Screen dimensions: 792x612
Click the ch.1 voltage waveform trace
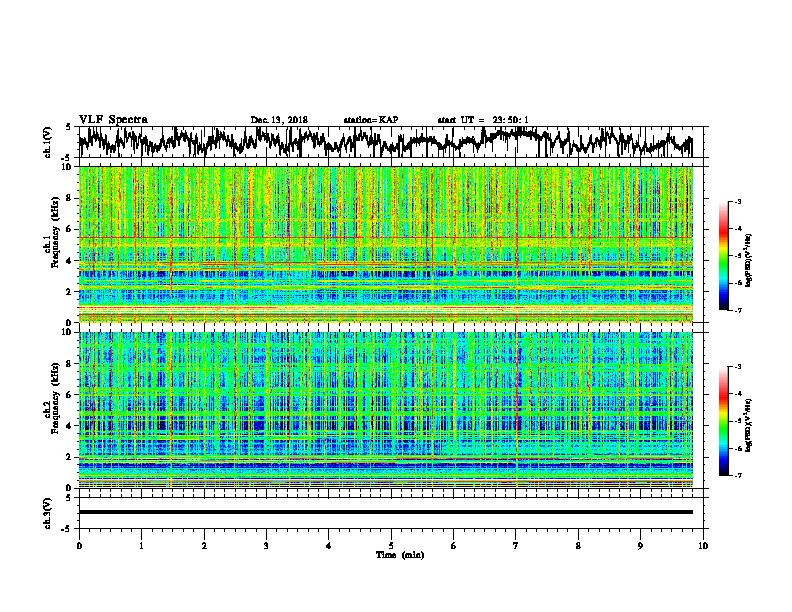pyautogui.click(x=385, y=142)
